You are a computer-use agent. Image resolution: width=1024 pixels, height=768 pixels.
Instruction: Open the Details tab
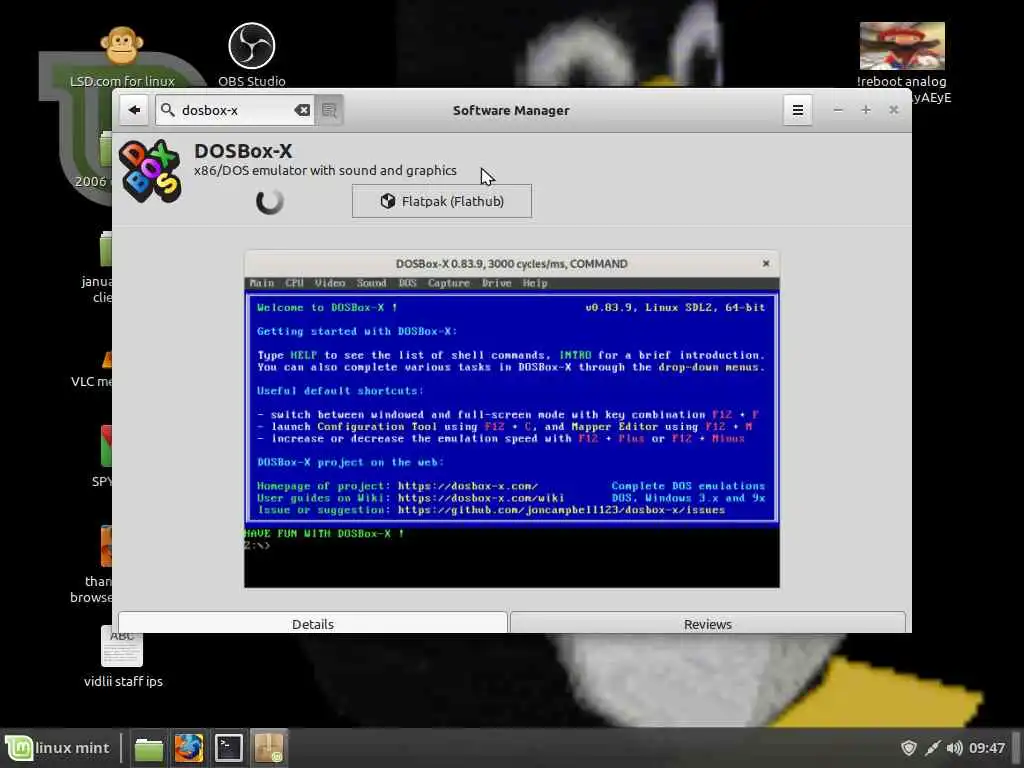click(313, 624)
